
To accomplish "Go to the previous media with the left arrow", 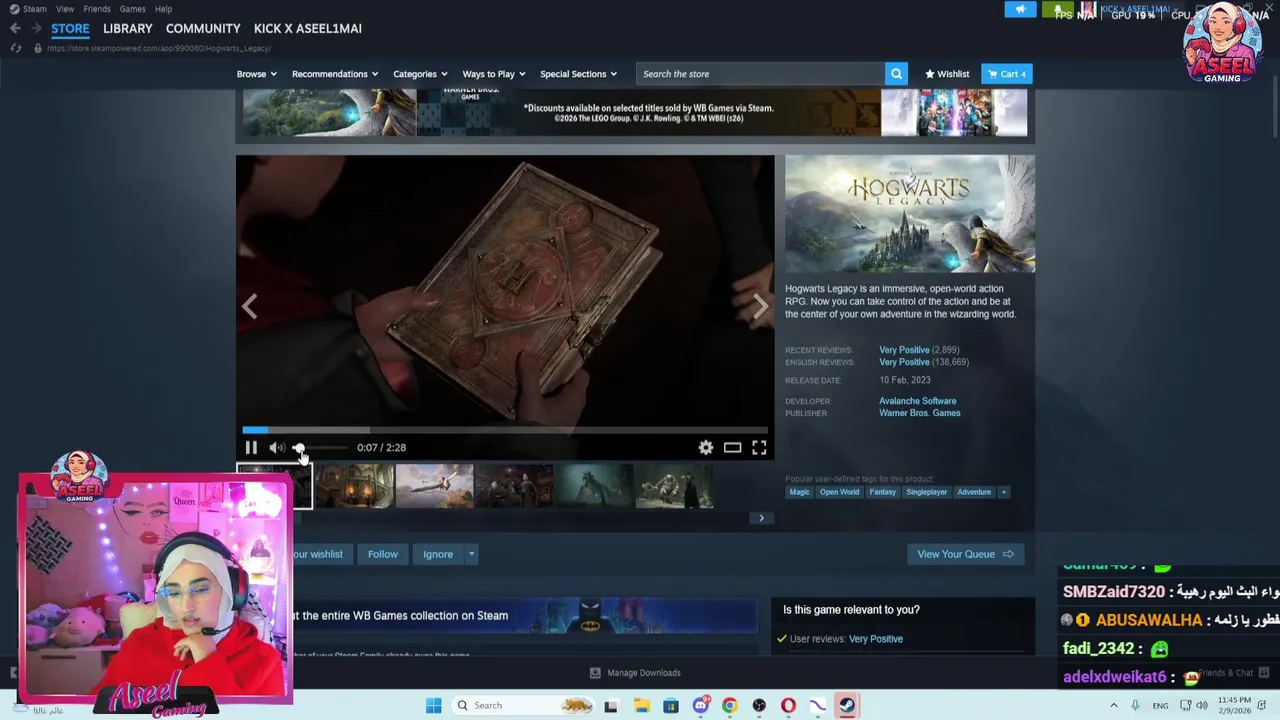I will pos(250,306).
